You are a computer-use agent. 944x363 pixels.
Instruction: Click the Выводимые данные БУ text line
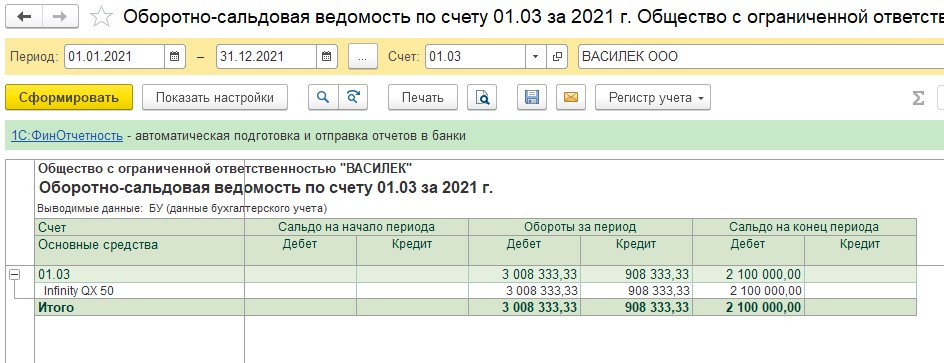(x=182, y=209)
